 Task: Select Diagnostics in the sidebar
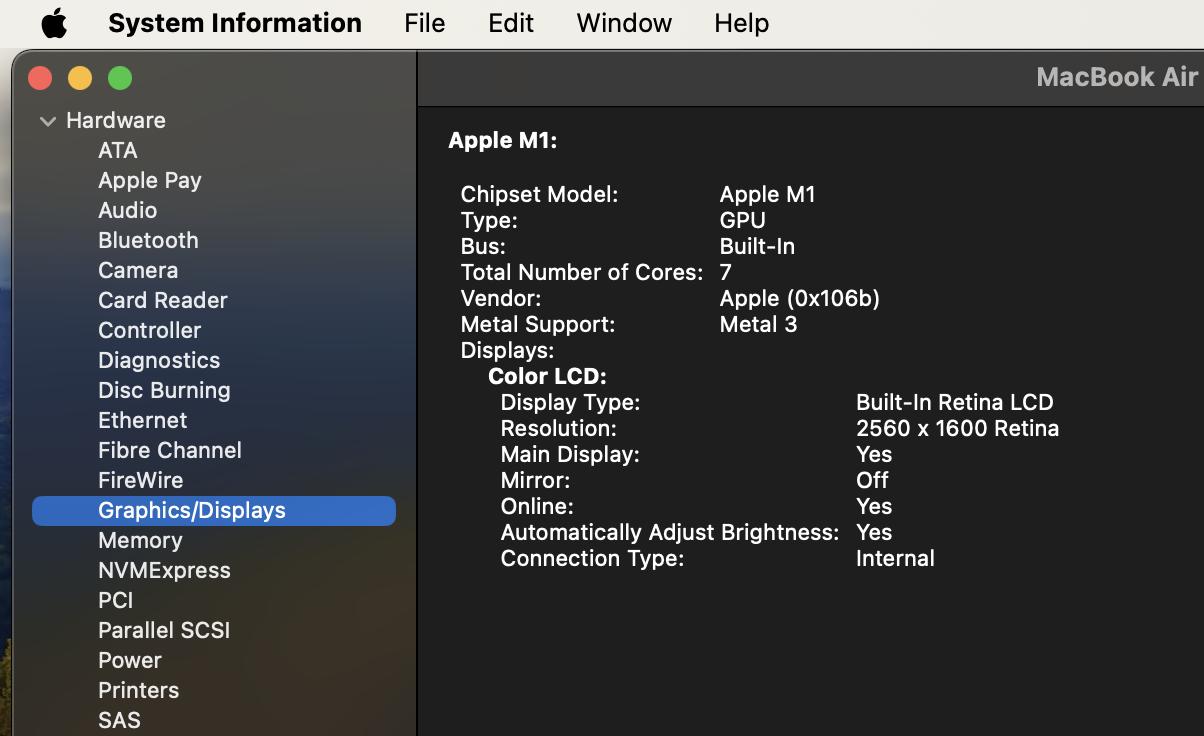(x=159, y=360)
